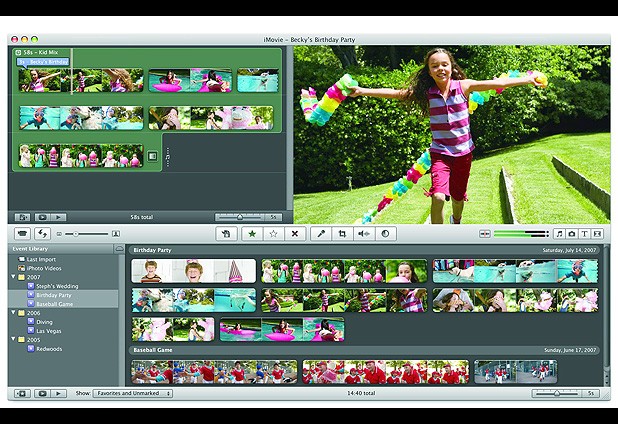The image size is (618, 424).
Task: Mark selection as favorite (filled star)
Action: pos(252,234)
